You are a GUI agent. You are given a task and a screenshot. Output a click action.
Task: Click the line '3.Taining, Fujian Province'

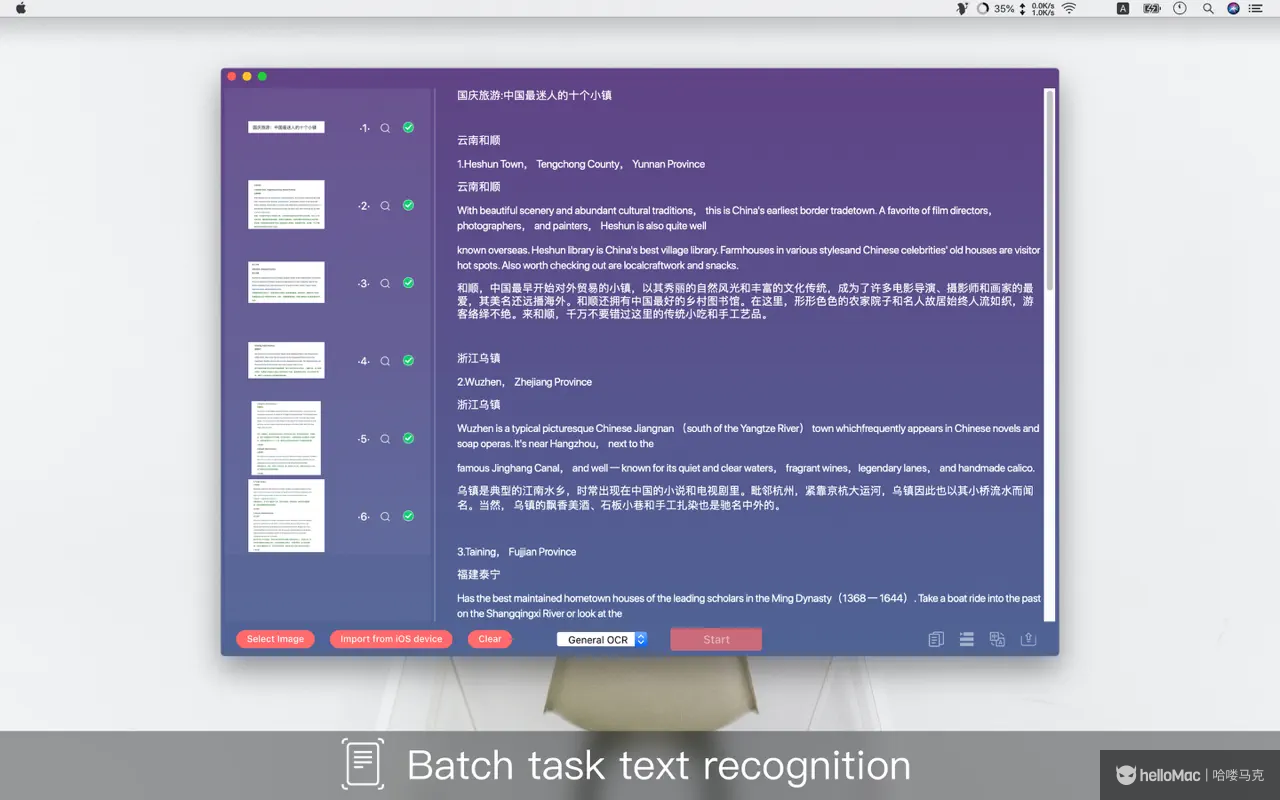point(517,552)
